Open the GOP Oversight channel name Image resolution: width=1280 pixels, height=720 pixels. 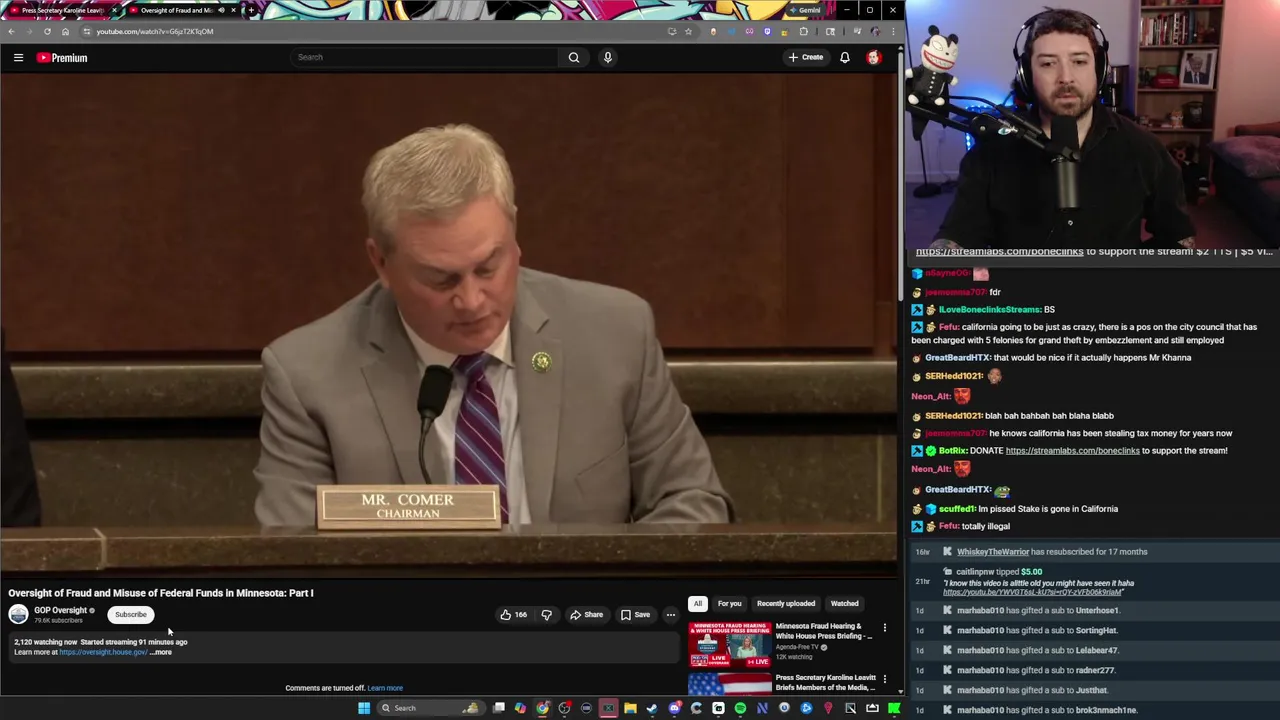(61, 610)
